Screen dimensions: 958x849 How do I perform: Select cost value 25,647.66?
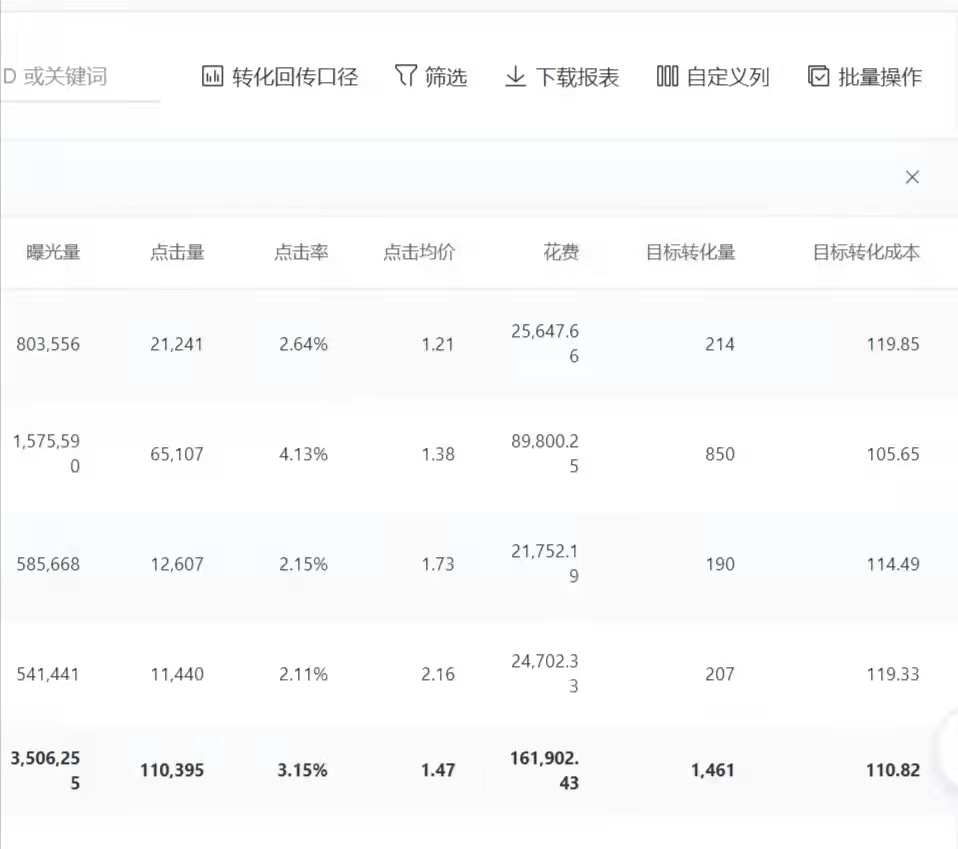click(x=545, y=343)
